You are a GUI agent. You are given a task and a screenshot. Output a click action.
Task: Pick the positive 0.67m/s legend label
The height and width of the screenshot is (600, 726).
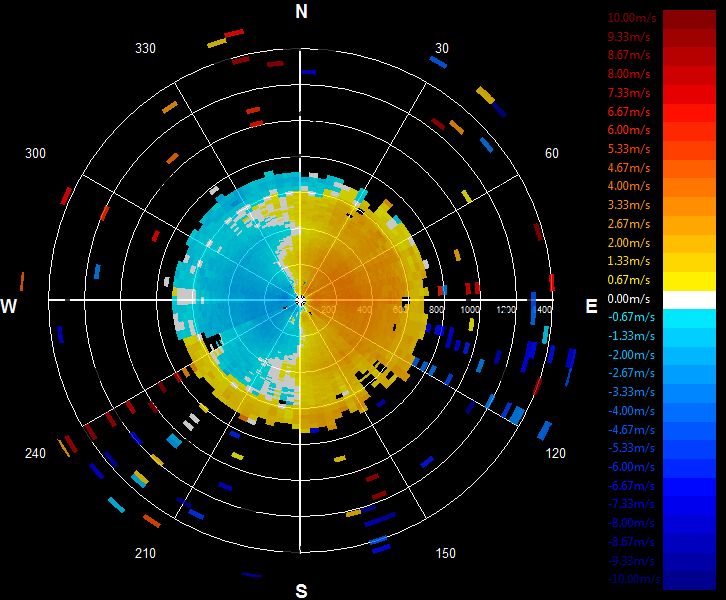point(629,280)
